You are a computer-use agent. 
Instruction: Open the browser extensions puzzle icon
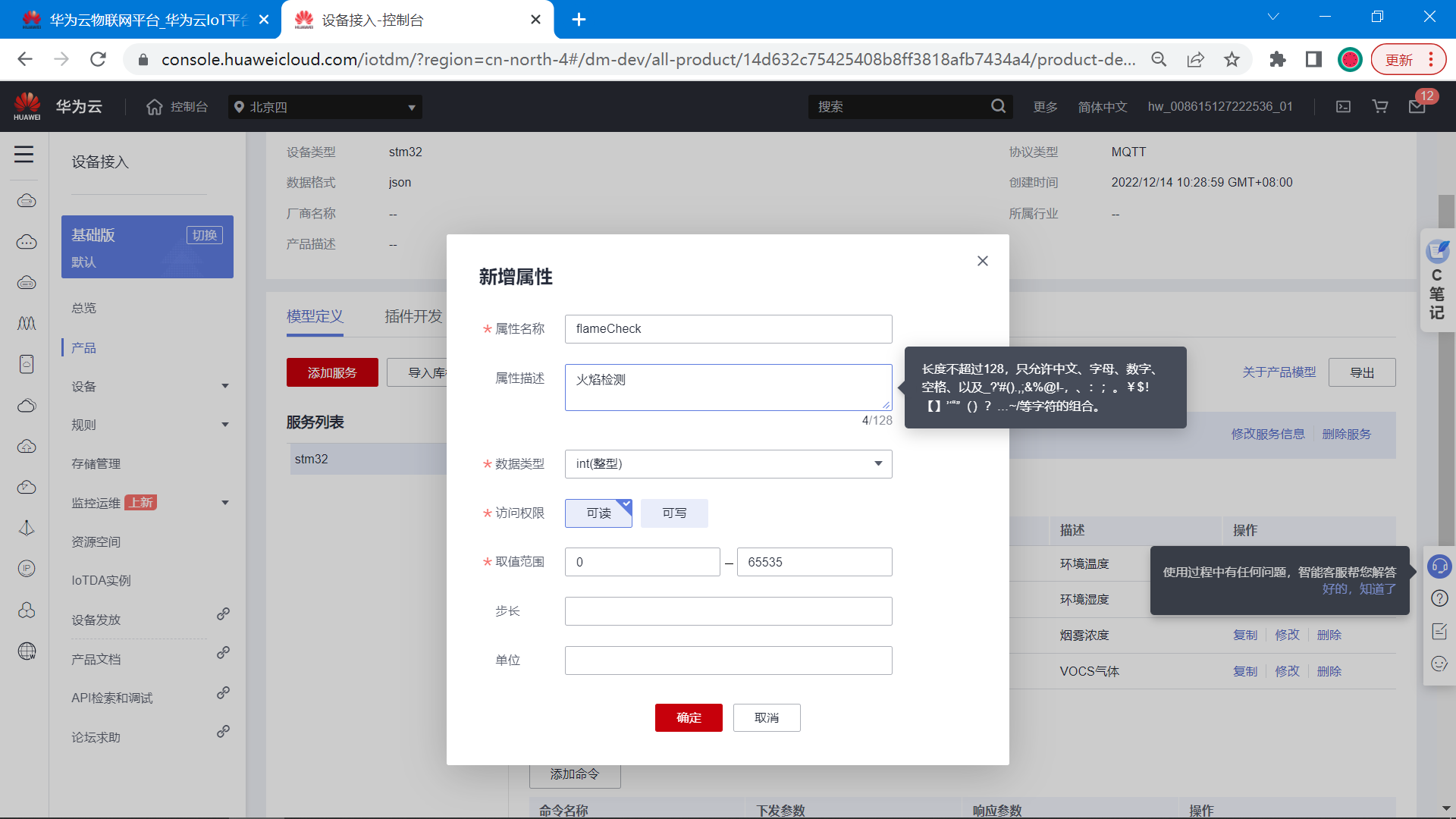pyautogui.click(x=1277, y=59)
